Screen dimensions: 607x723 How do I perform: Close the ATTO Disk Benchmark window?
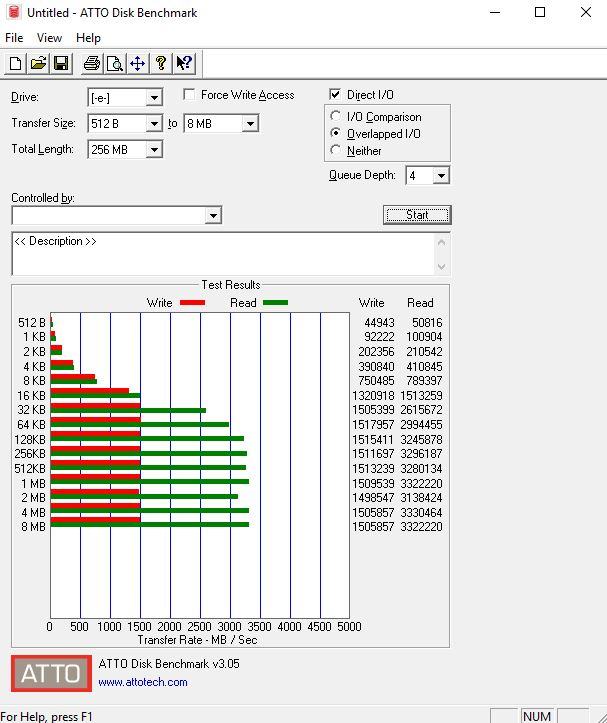[586, 12]
